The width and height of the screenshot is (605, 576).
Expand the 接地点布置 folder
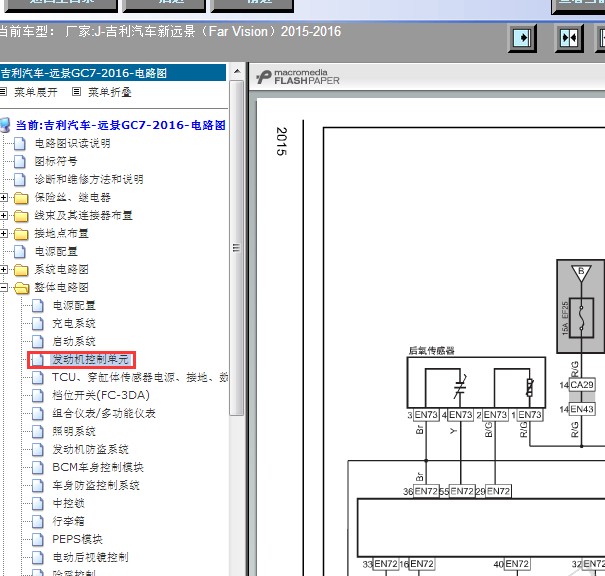click(3, 233)
